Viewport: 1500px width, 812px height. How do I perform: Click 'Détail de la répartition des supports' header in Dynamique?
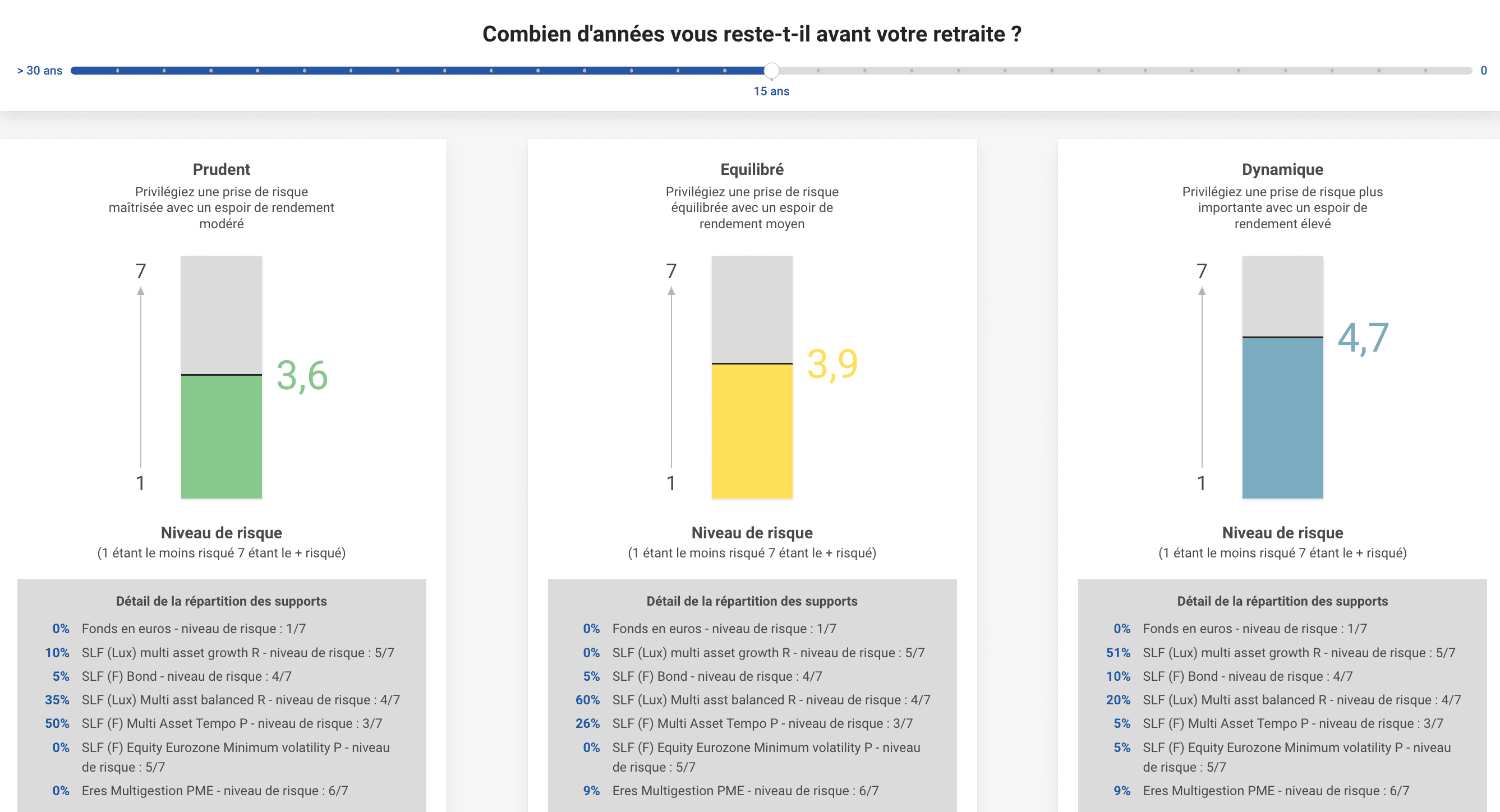pos(1282,601)
